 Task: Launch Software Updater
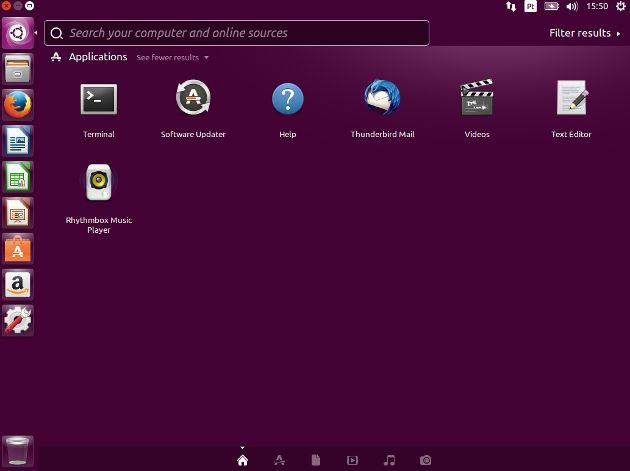(x=192, y=100)
